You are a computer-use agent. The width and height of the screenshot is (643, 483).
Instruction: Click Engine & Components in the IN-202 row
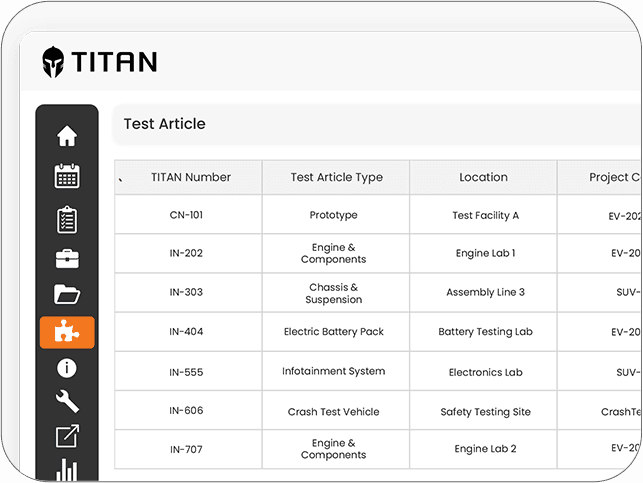[x=336, y=253]
